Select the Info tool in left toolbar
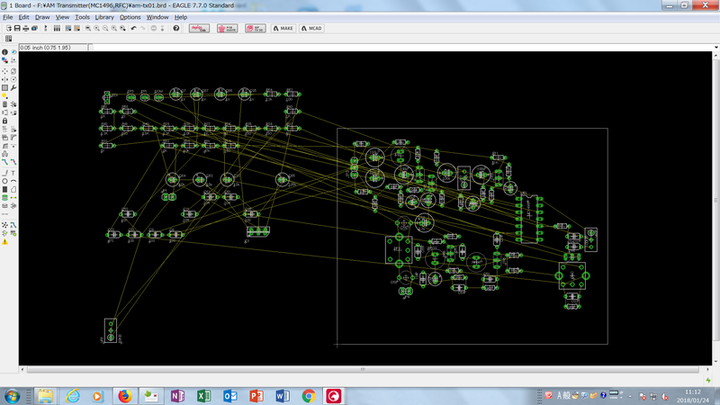 (4, 52)
